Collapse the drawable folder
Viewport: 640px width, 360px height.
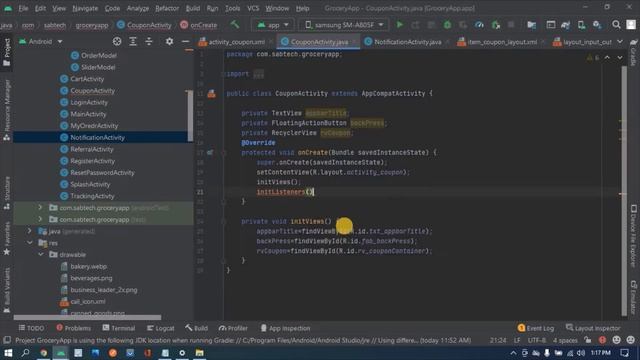pos(40,254)
